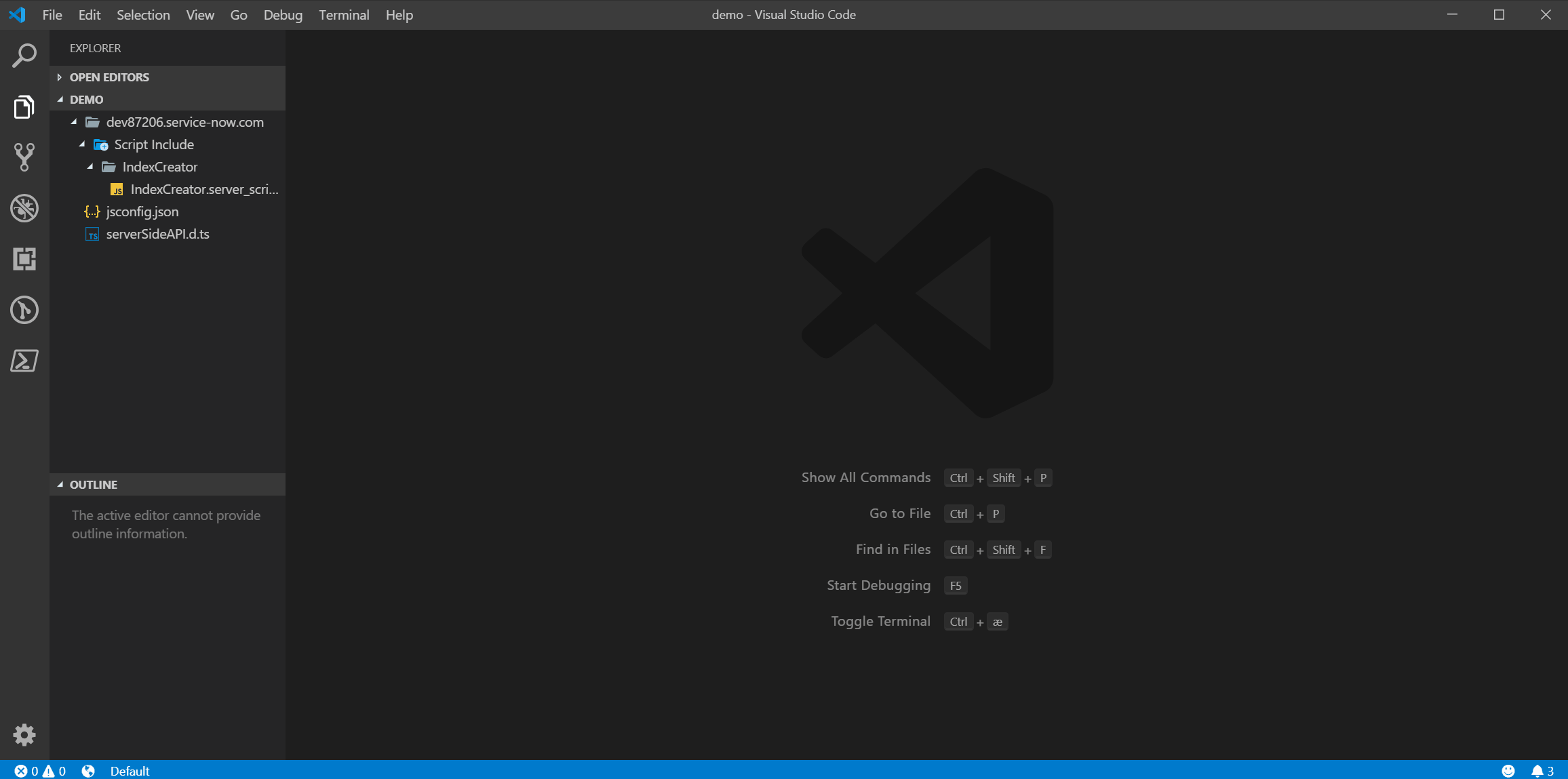Expand the Open Editors section
Screen dimensions: 1568x779
point(109,77)
